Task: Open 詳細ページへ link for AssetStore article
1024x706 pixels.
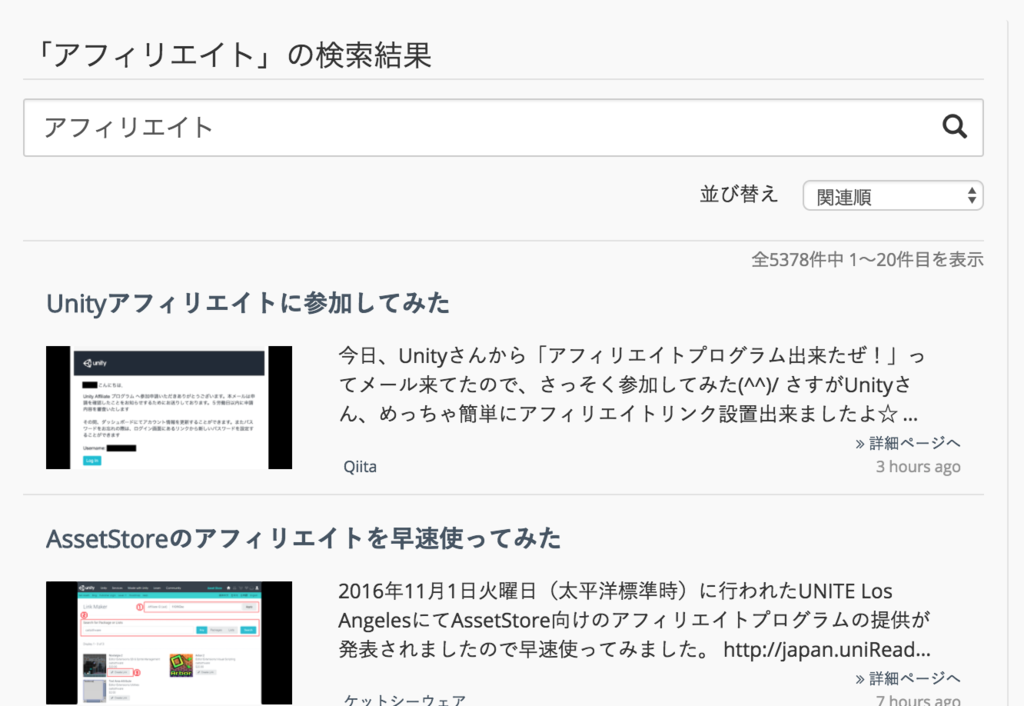Action: (x=908, y=679)
